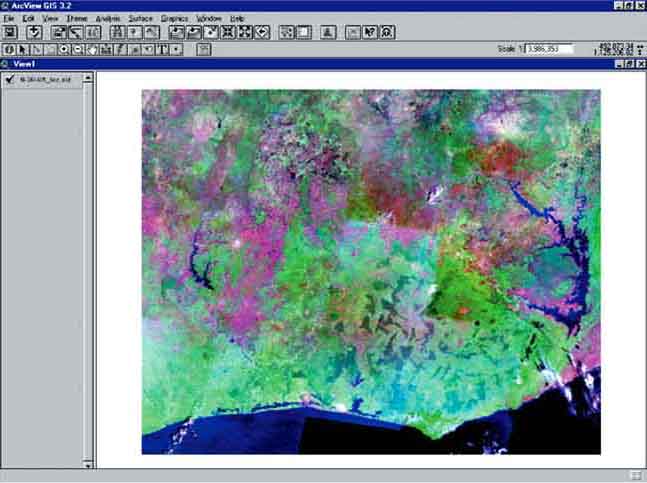Open the Graphics menu

click(x=174, y=18)
